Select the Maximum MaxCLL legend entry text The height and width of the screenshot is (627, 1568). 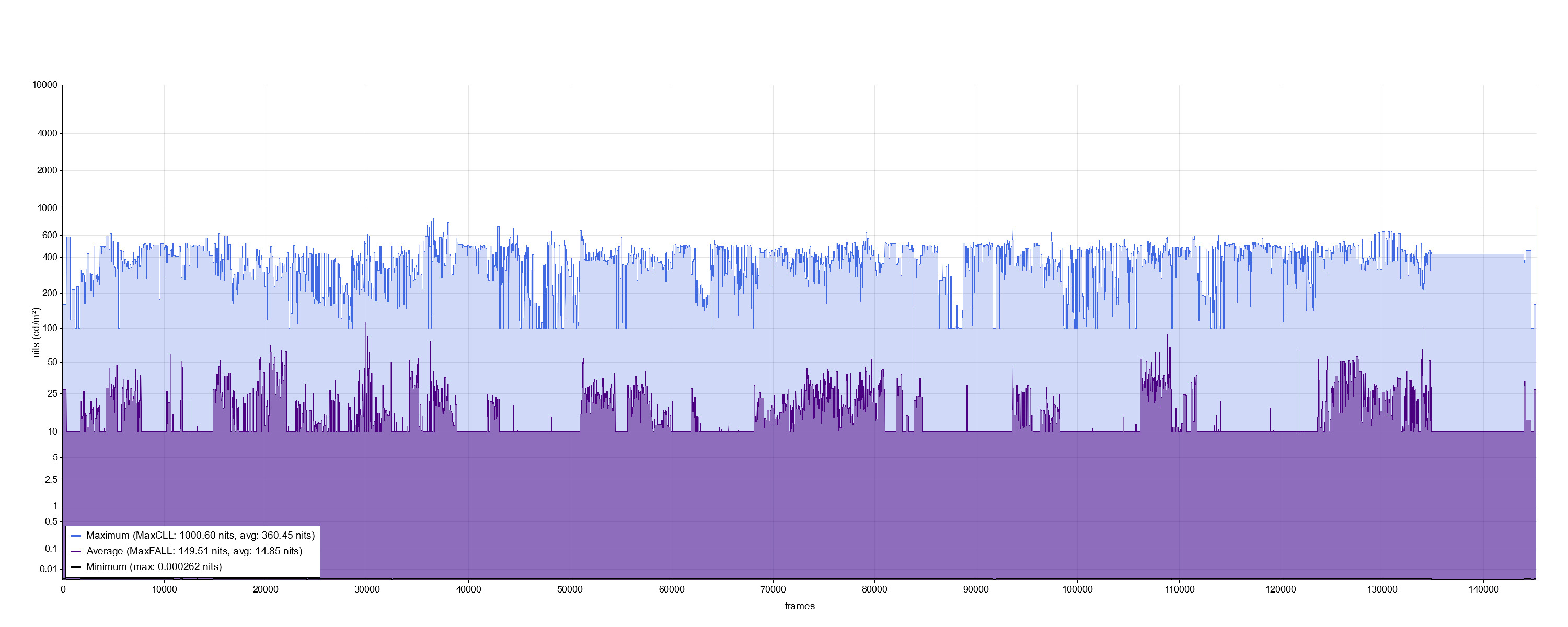[x=200, y=536]
